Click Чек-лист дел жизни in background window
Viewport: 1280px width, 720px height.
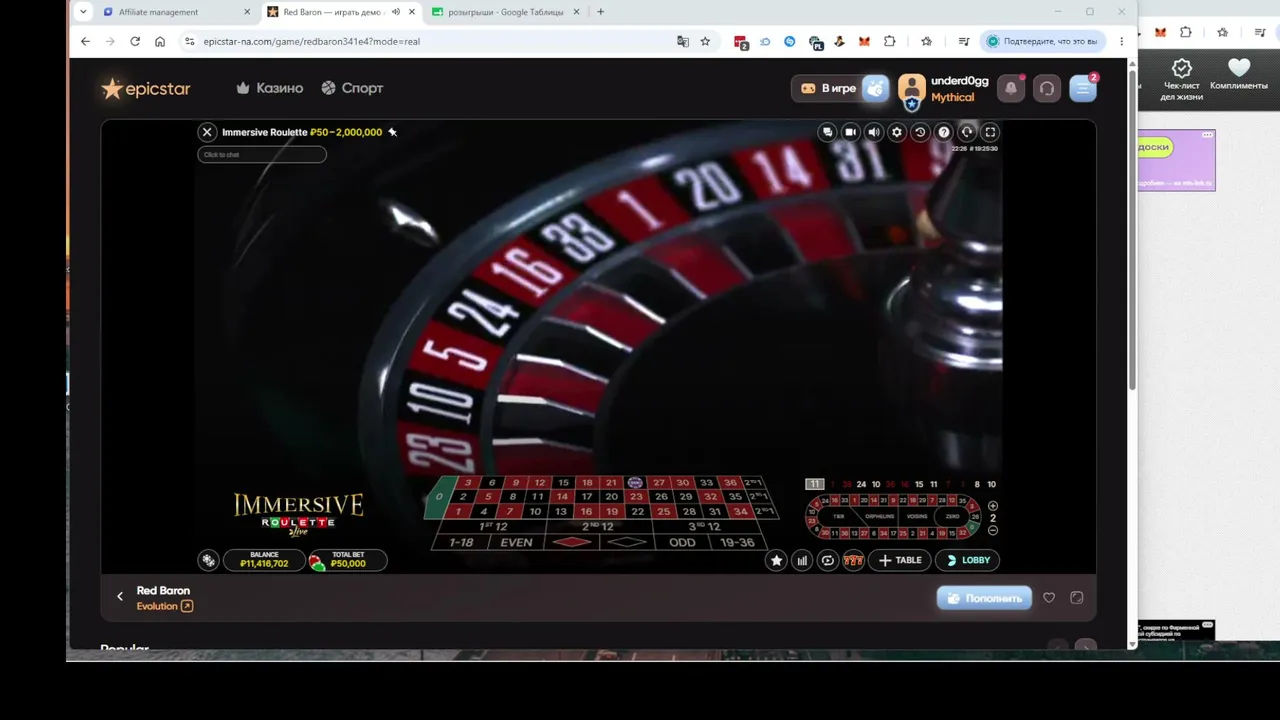point(1182,80)
